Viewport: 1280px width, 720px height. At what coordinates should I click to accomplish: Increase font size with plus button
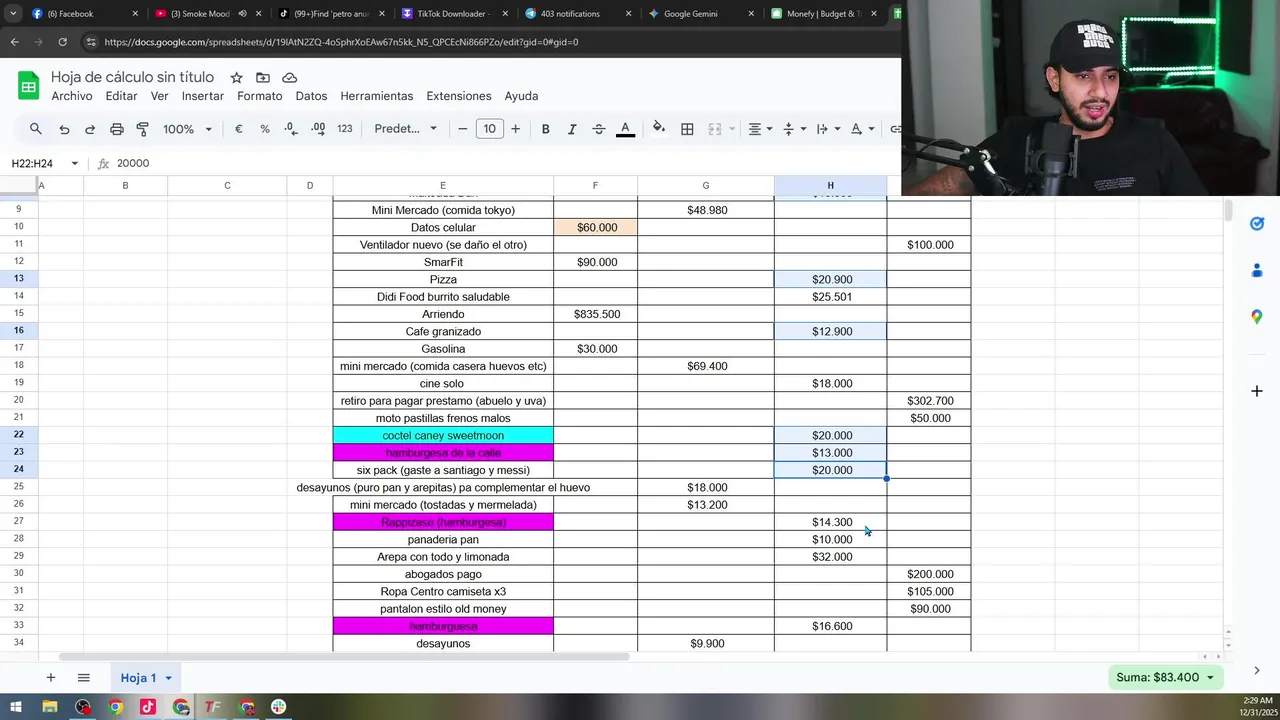(x=515, y=129)
